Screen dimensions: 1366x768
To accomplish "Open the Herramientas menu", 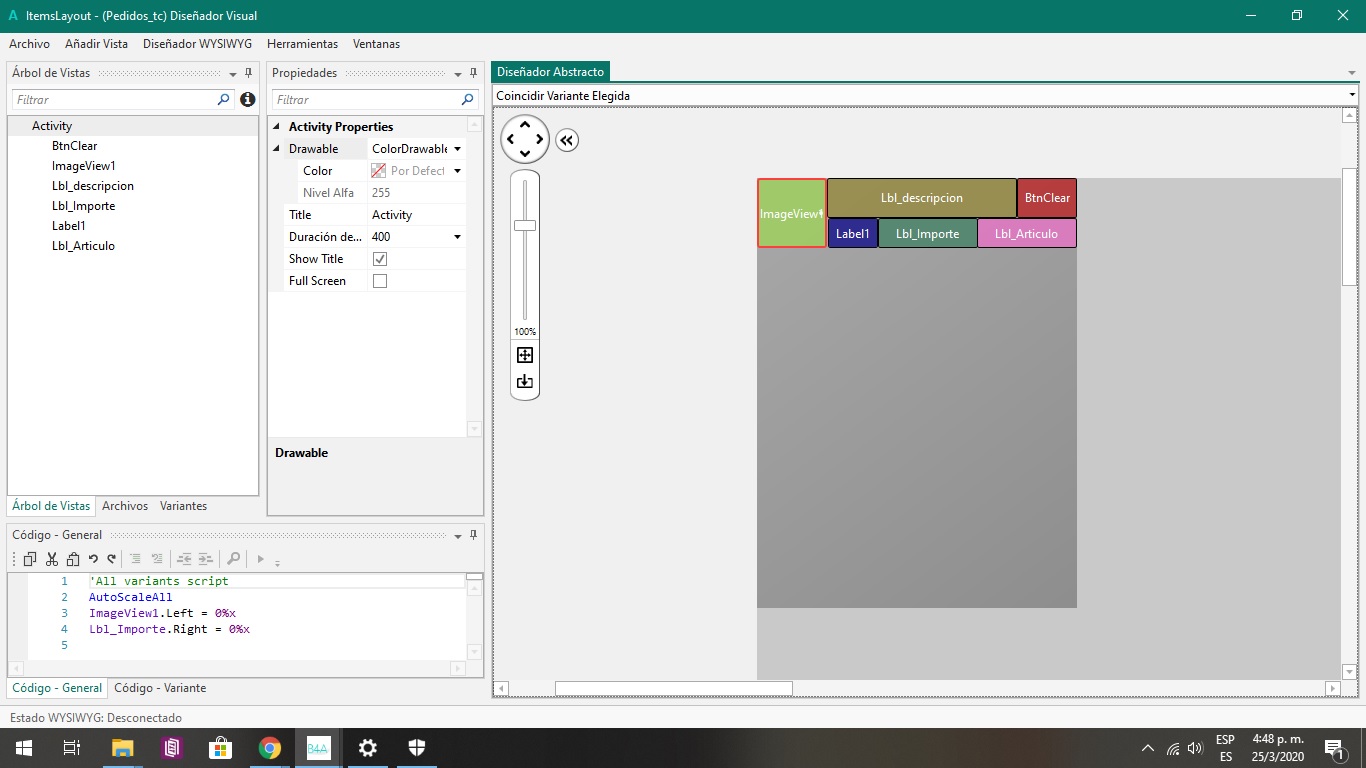I will pos(302,44).
